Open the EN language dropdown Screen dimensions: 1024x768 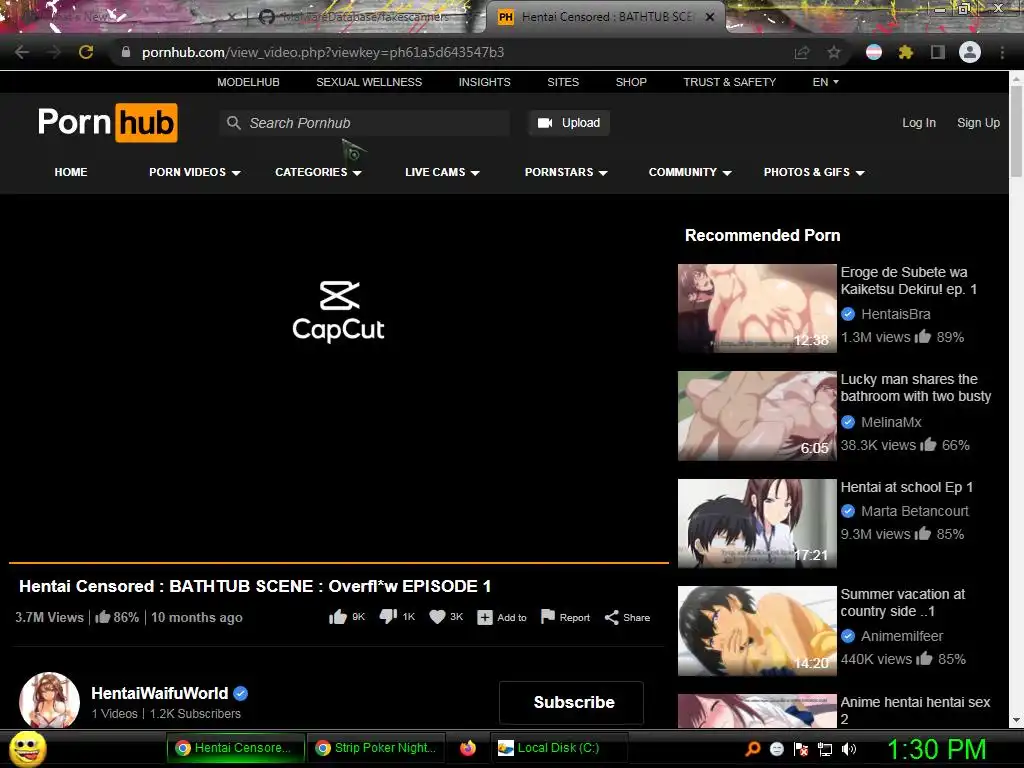pyautogui.click(x=825, y=82)
